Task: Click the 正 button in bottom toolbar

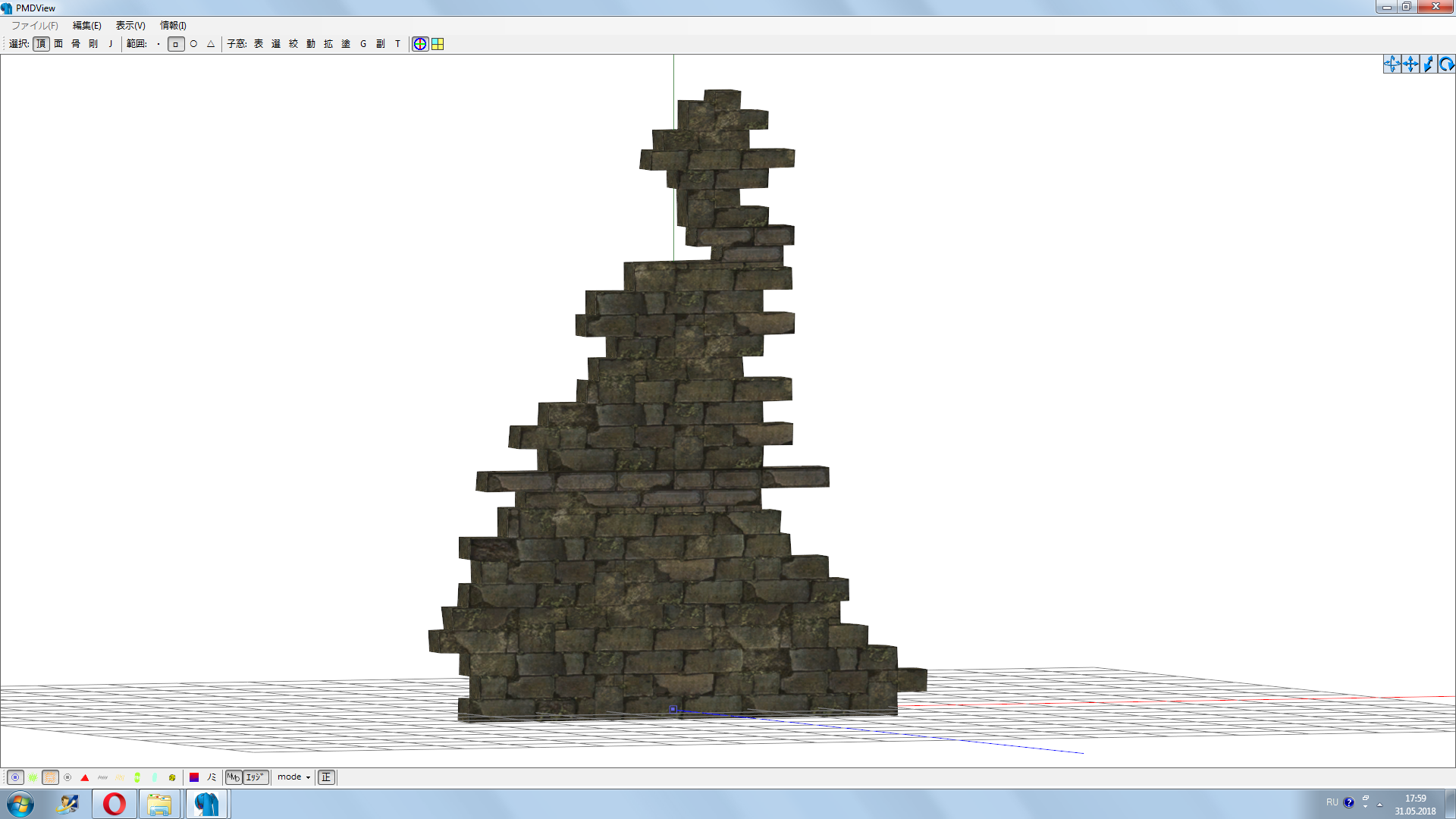Action: pyautogui.click(x=326, y=777)
